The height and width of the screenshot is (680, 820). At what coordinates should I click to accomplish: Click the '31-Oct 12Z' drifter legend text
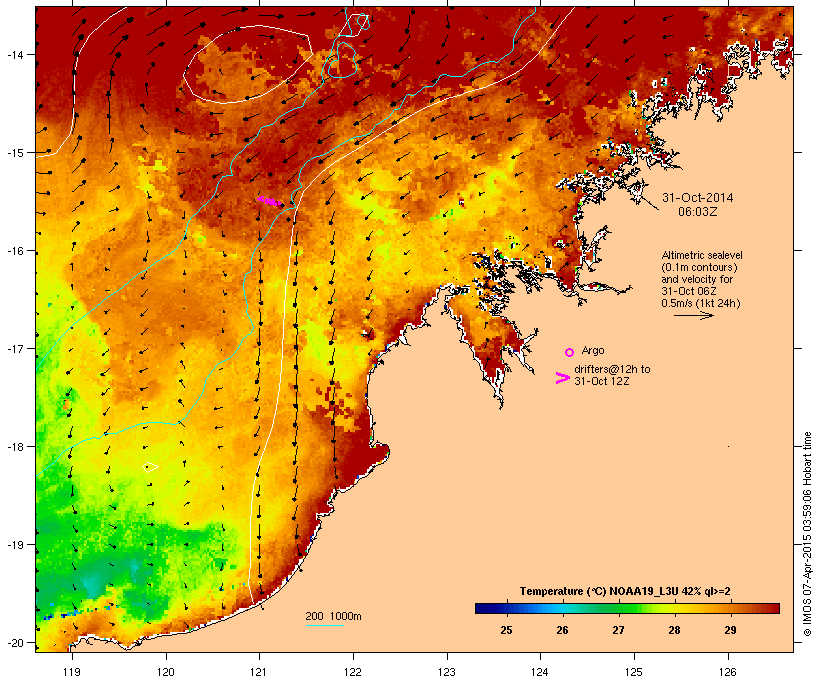coord(602,381)
